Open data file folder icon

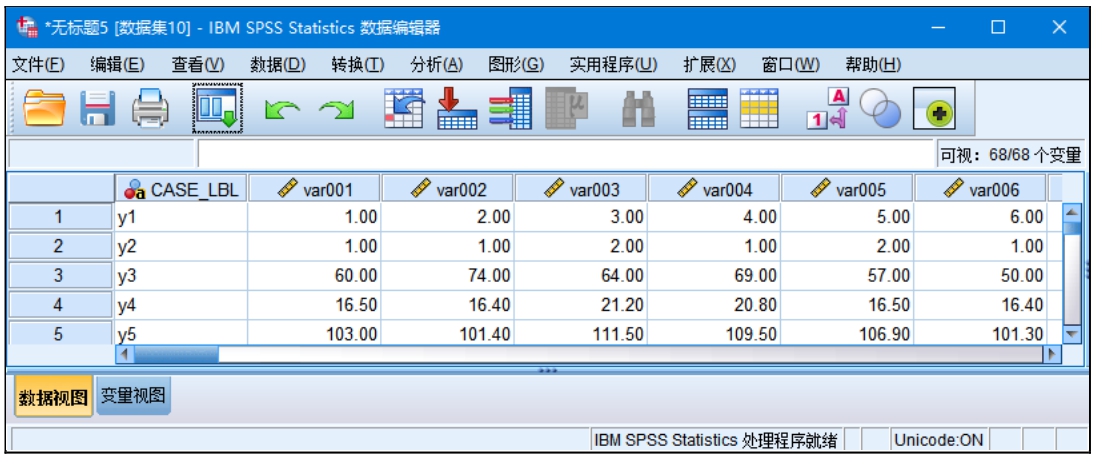[44, 109]
